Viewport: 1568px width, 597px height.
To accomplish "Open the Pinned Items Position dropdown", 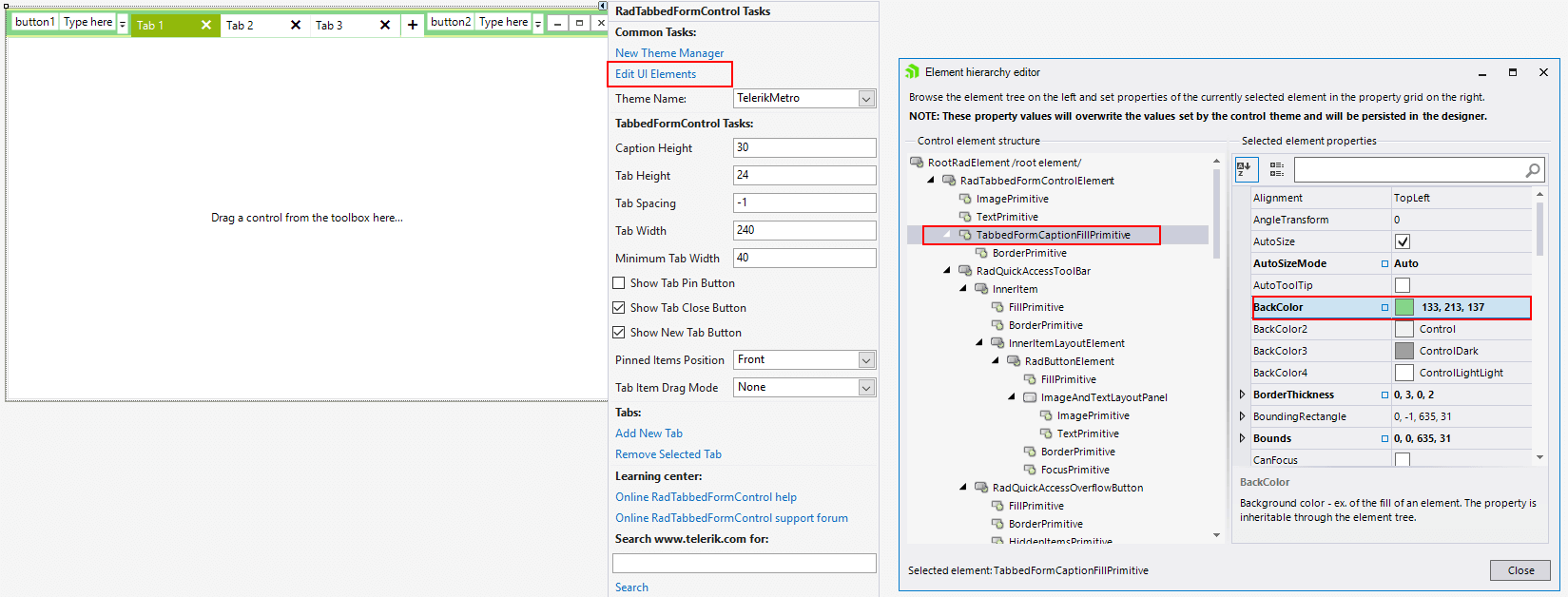I will point(866,360).
